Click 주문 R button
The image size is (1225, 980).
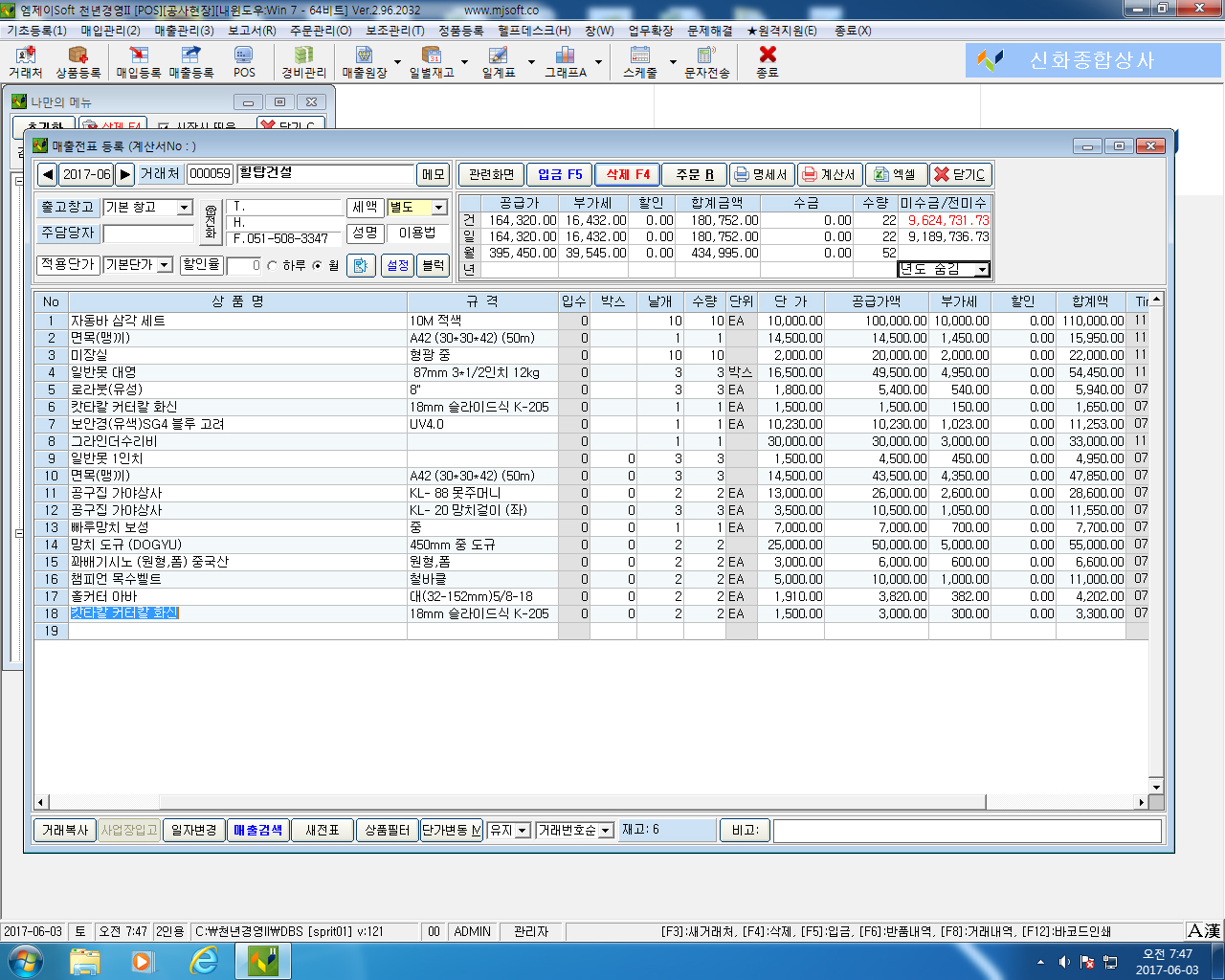click(x=695, y=174)
